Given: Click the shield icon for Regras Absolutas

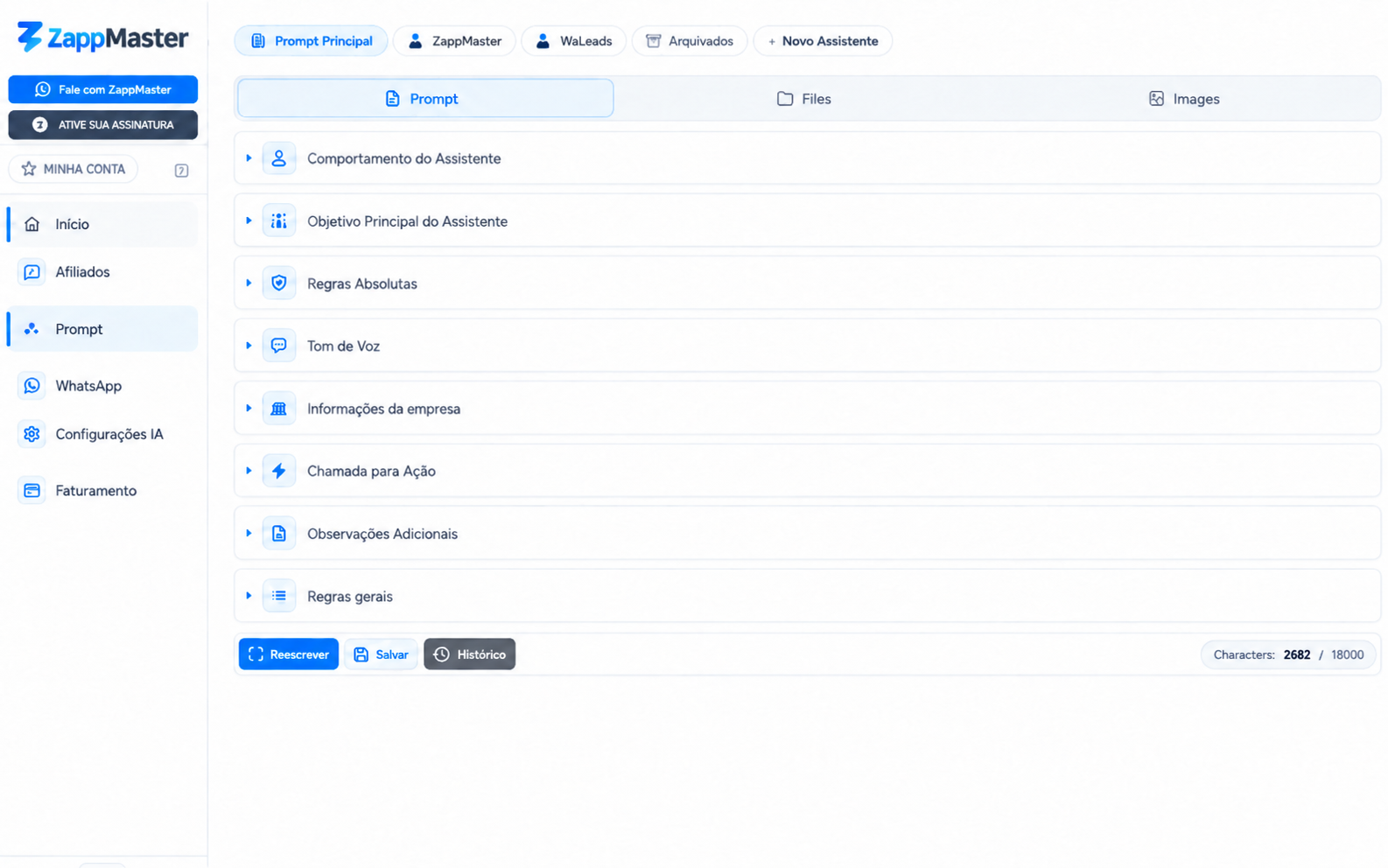Looking at the screenshot, I should point(279,283).
